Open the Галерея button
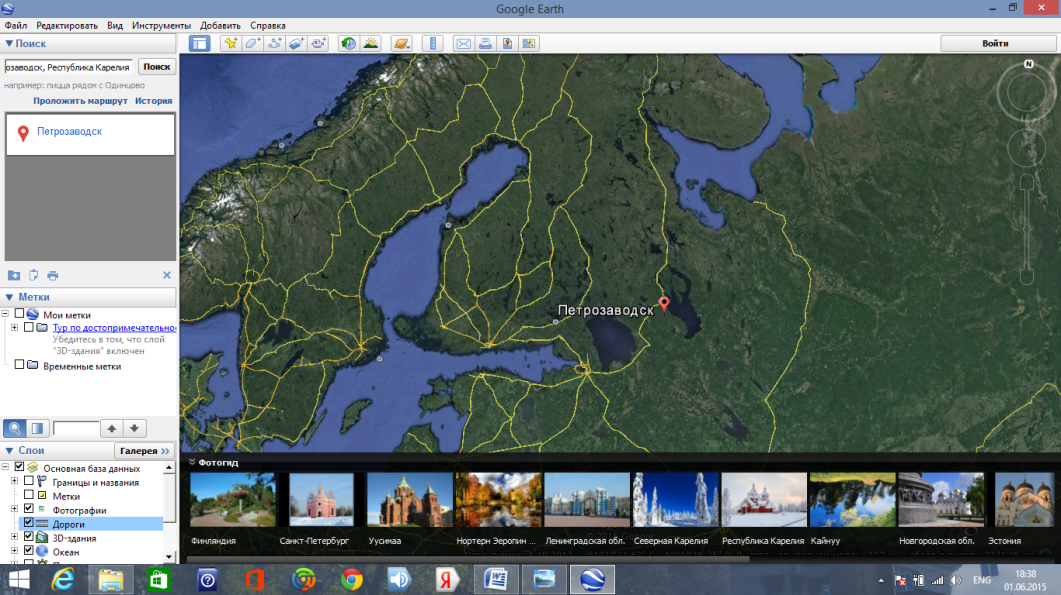The height and width of the screenshot is (595, 1061). tap(145, 451)
